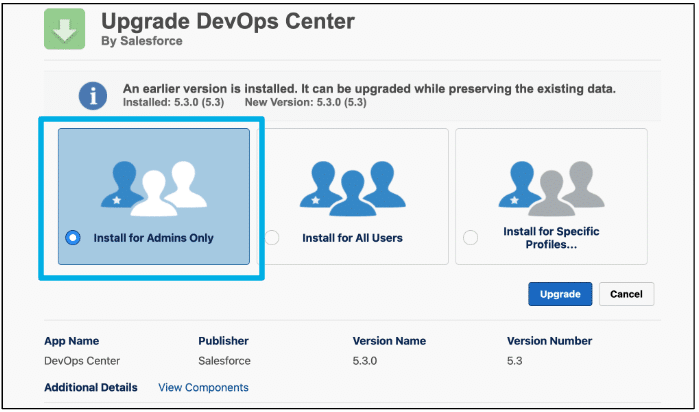Select the Install for All Users radio
699x412 pixels.
(272, 238)
